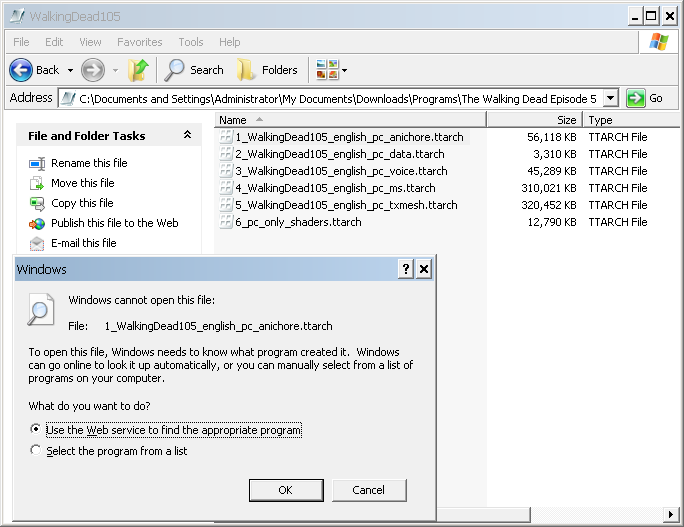Click Copy this file link
The height and width of the screenshot is (527, 684).
click(x=82, y=203)
